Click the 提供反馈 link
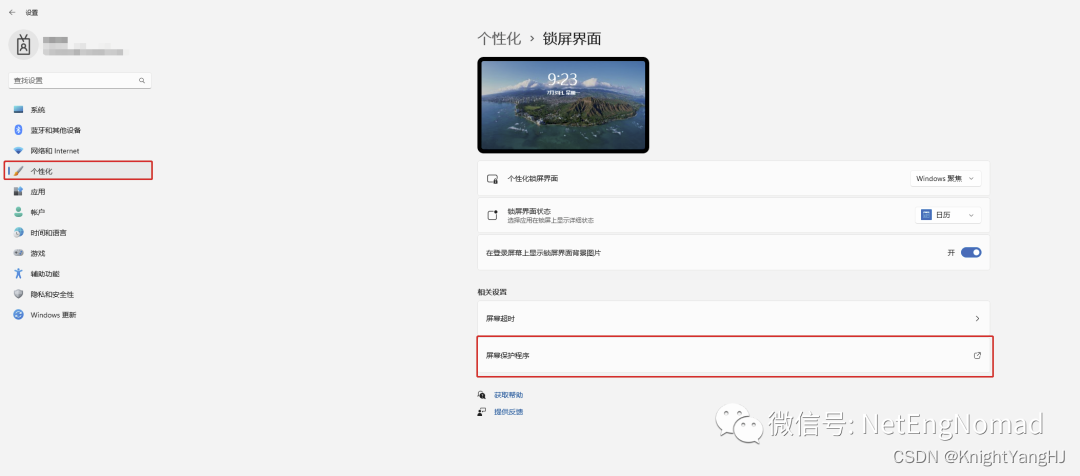The image size is (1080, 476). point(508,412)
